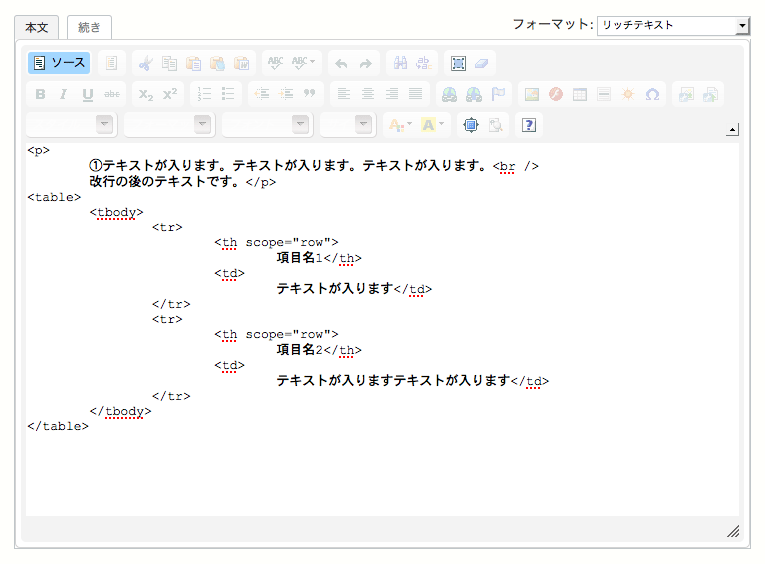Viewport: 765px width, 564px height.
Task: Click the Unlink icon
Action: click(x=473, y=94)
